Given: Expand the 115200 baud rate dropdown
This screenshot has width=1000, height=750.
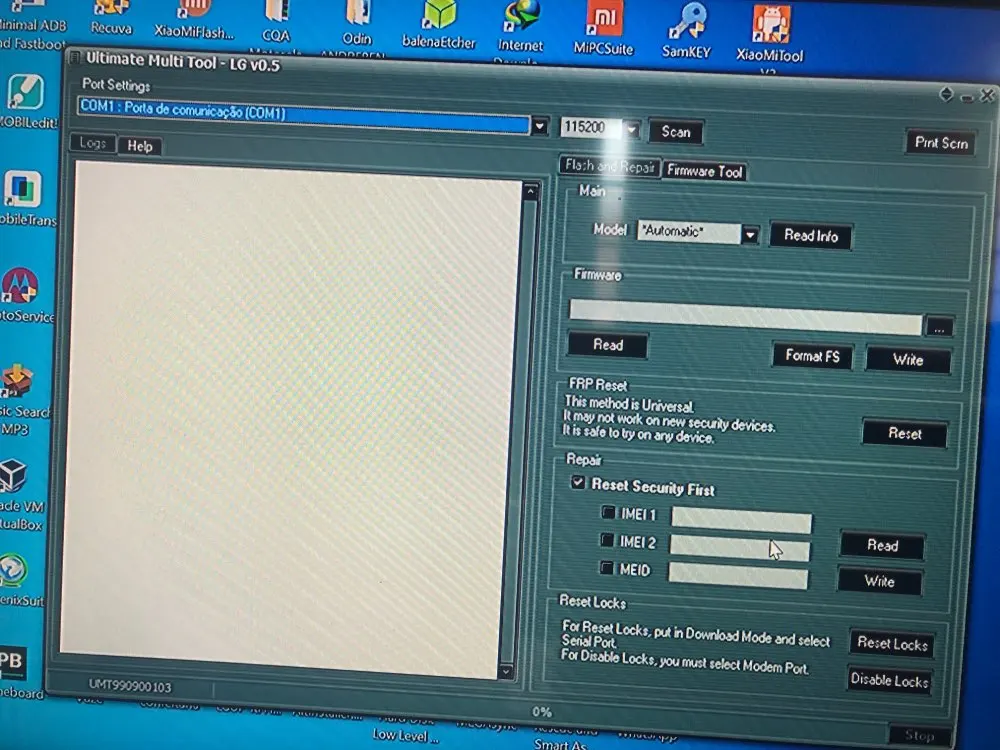Looking at the screenshot, I should [x=631, y=130].
